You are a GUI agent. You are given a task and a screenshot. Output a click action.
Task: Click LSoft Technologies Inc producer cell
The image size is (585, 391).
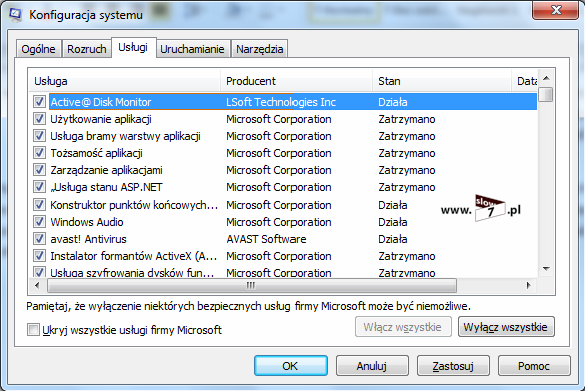coord(281,102)
